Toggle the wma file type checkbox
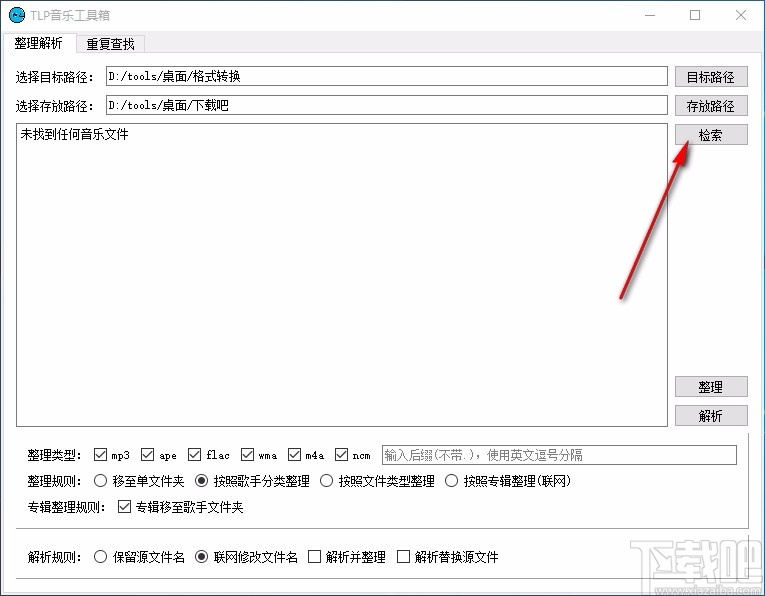Screen dimensions: 765x596 pyautogui.click(x=247, y=455)
